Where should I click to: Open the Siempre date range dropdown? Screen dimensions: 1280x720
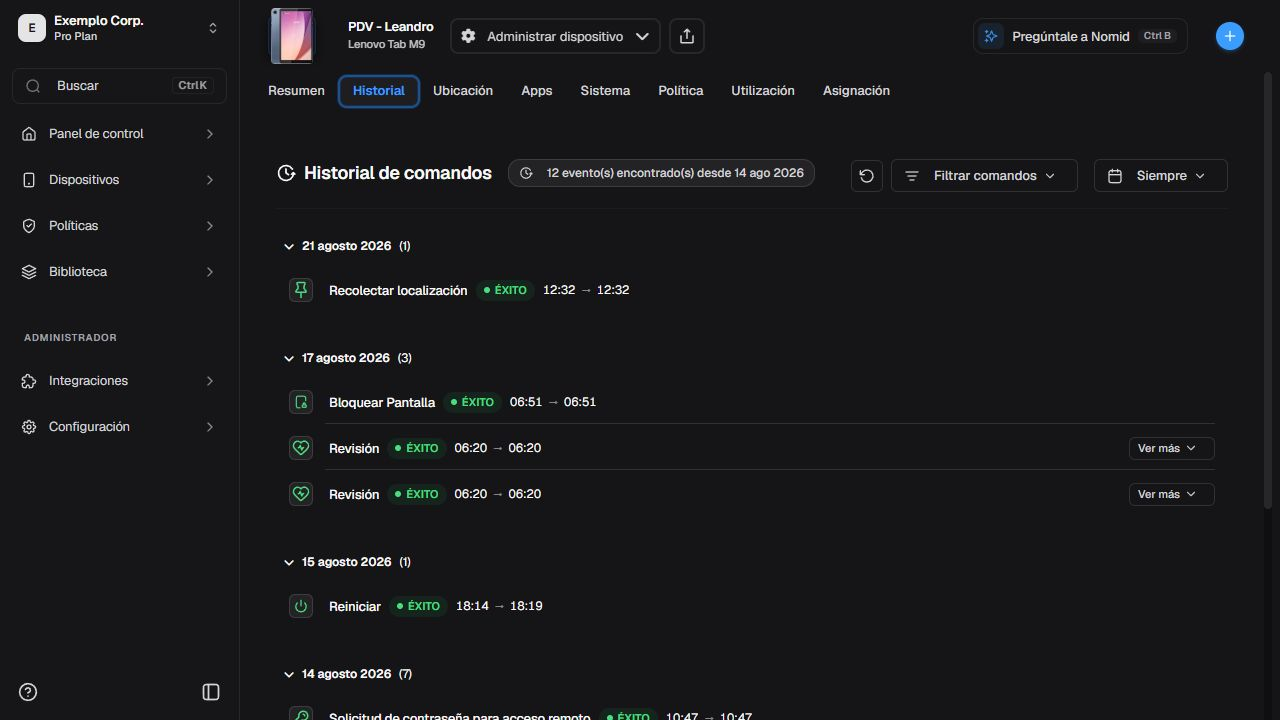click(1160, 175)
